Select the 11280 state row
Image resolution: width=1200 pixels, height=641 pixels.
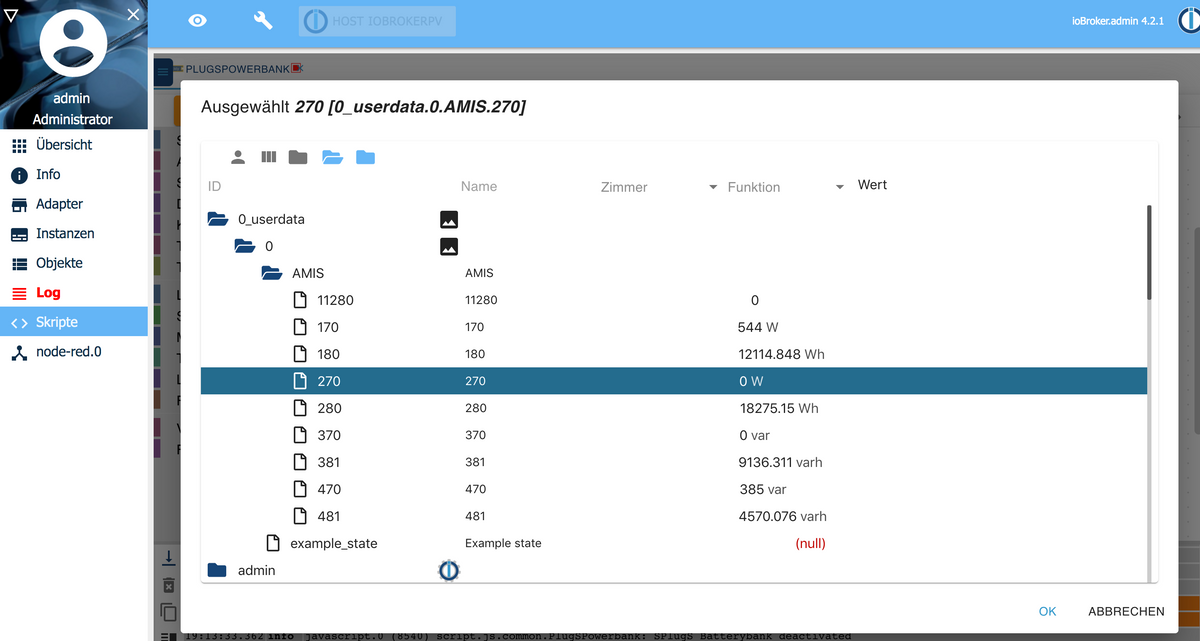point(674,300)
